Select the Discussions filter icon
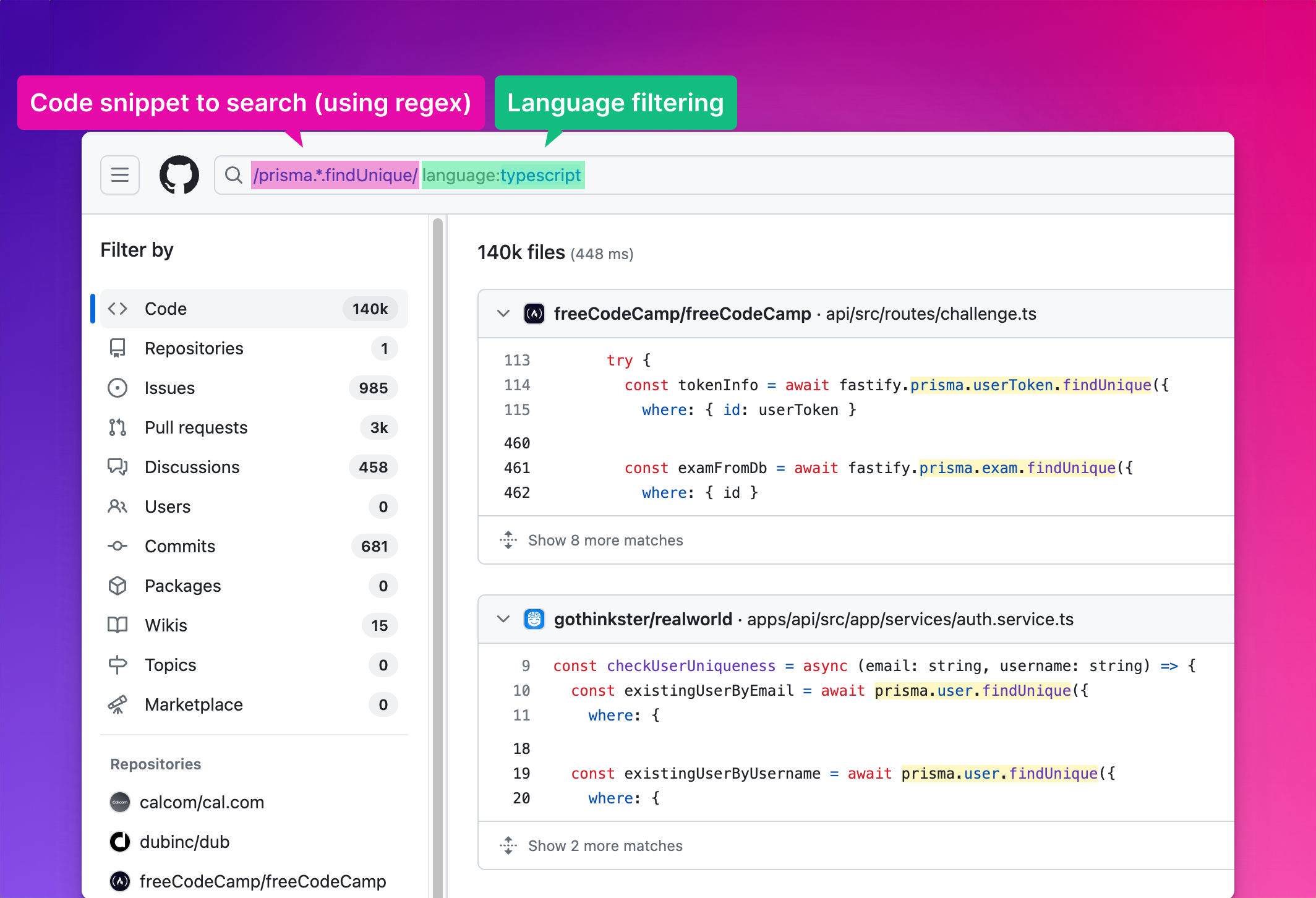The image size is (1316, 898). pyautogui.click(x=117, y=467)
